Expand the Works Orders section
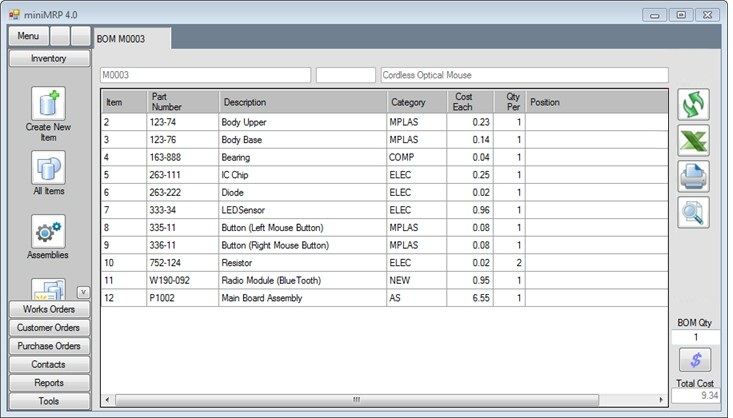This screenshot has height=418, width=733. click(48, 309)
